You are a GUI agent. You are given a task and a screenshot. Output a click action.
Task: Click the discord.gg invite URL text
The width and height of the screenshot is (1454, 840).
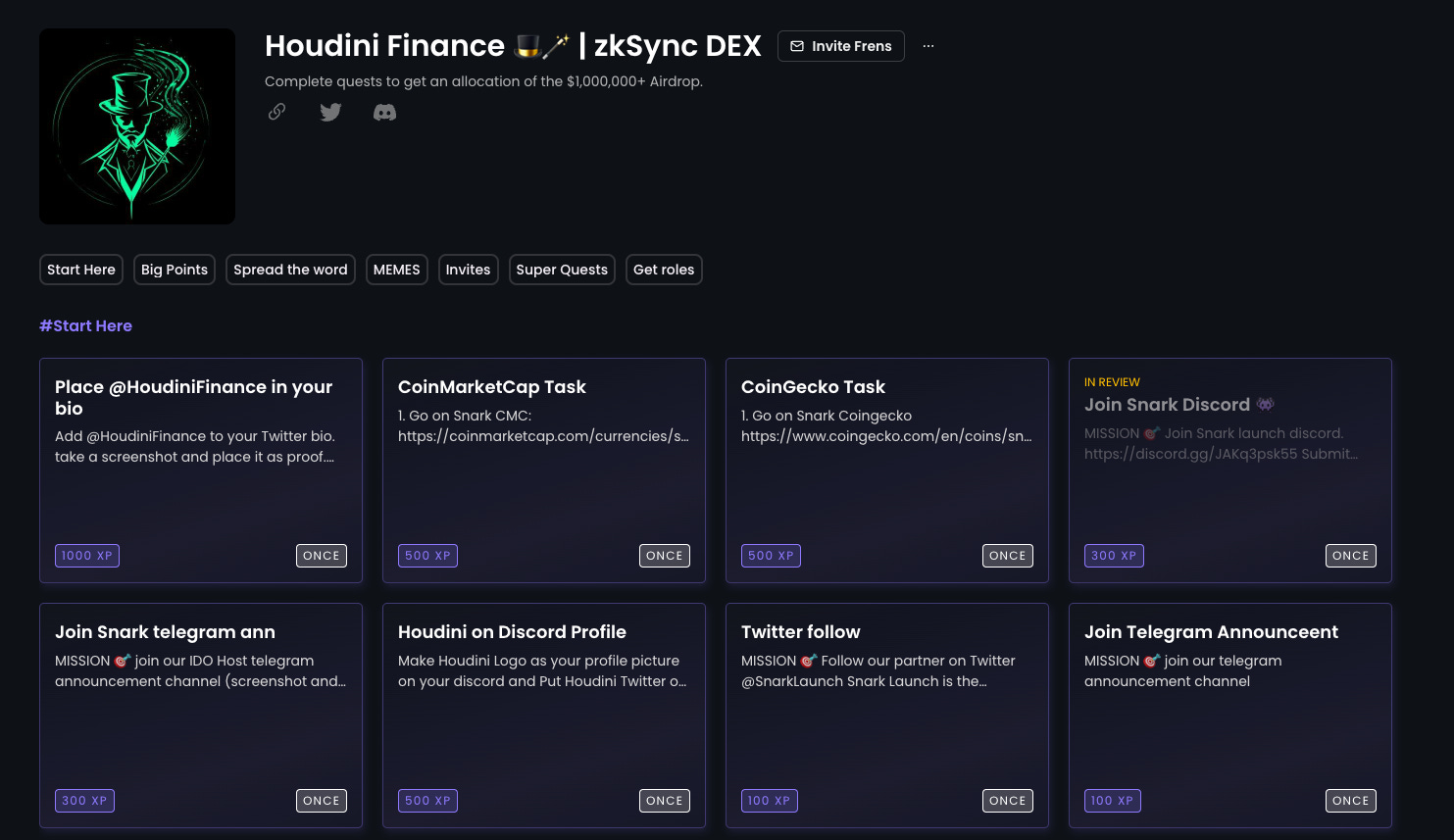coord(1190,454)
